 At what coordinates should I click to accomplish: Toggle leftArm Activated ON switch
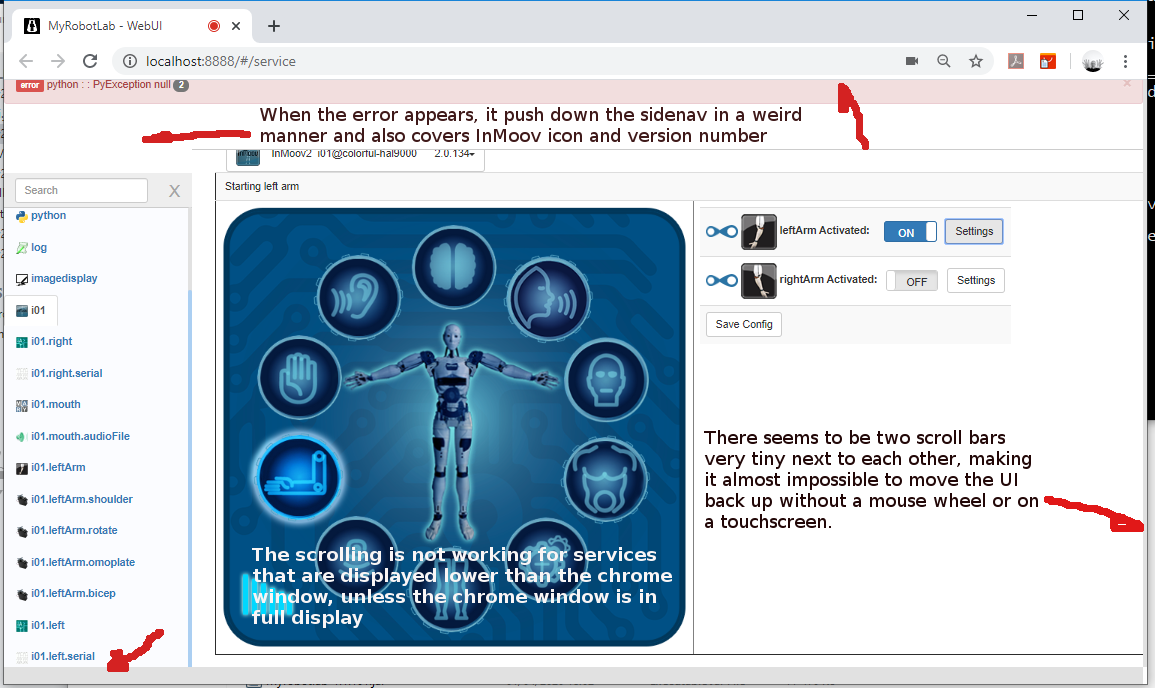coord(910,232)
